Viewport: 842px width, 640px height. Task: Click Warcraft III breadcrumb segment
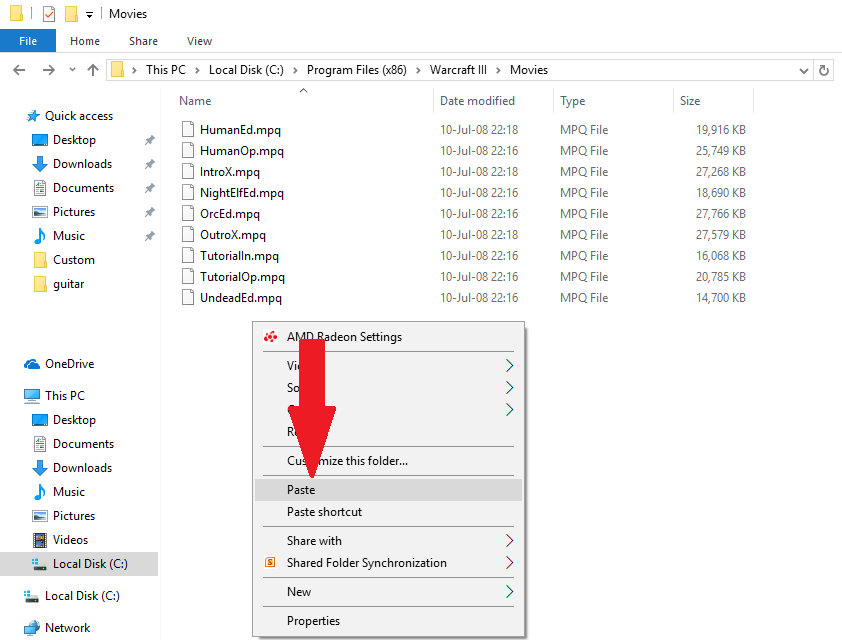[x=459, y=70]
